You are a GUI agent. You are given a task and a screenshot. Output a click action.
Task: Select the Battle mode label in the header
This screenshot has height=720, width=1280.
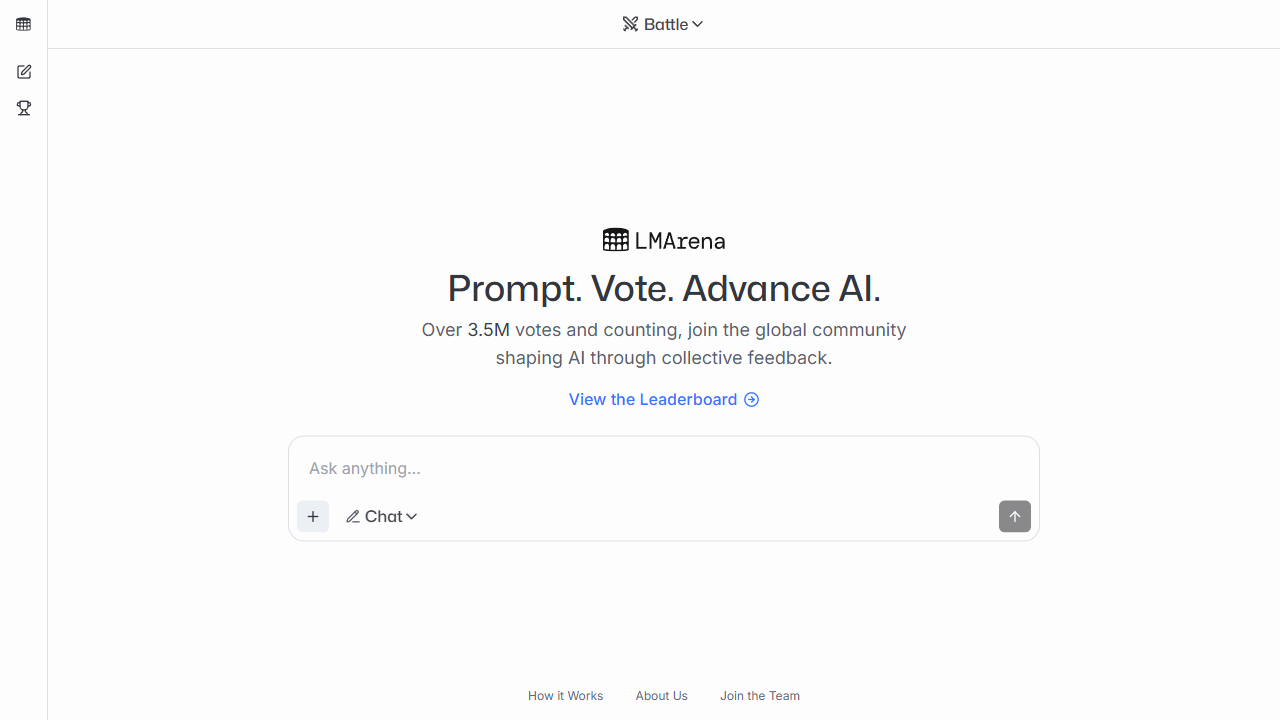click(666, 24)
